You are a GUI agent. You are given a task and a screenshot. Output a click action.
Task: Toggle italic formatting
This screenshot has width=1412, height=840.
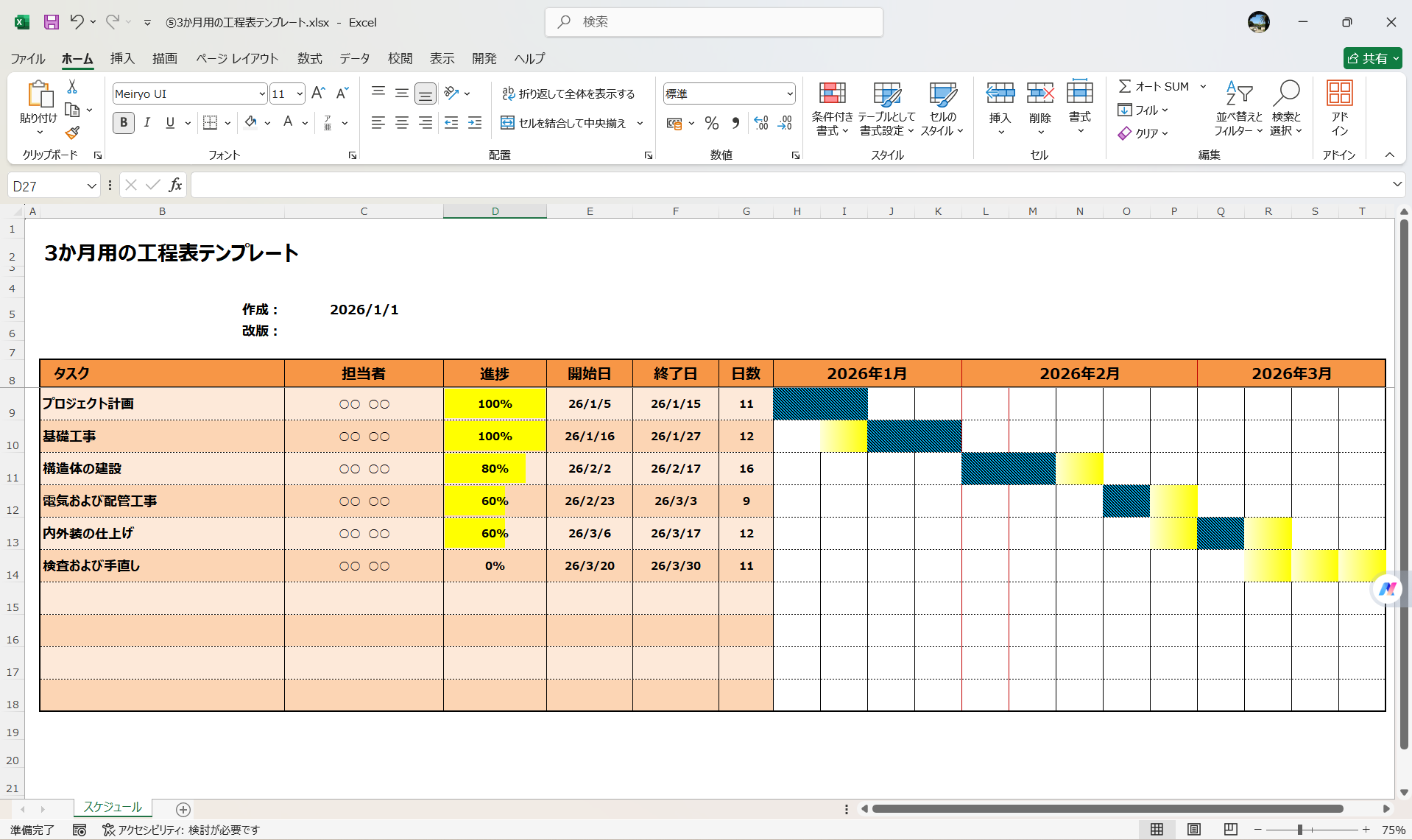(147, 123)
